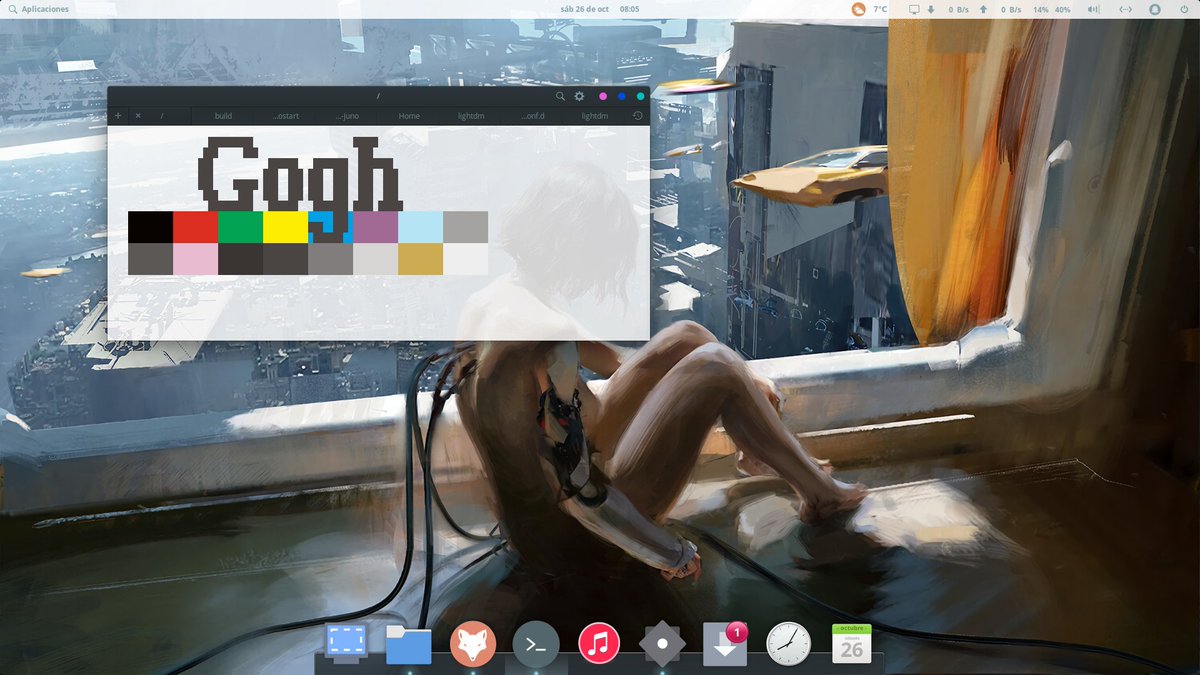Screen dimensions: 1200x675
Task: Open the display indicator in top panel
Action: pos(913,9)
